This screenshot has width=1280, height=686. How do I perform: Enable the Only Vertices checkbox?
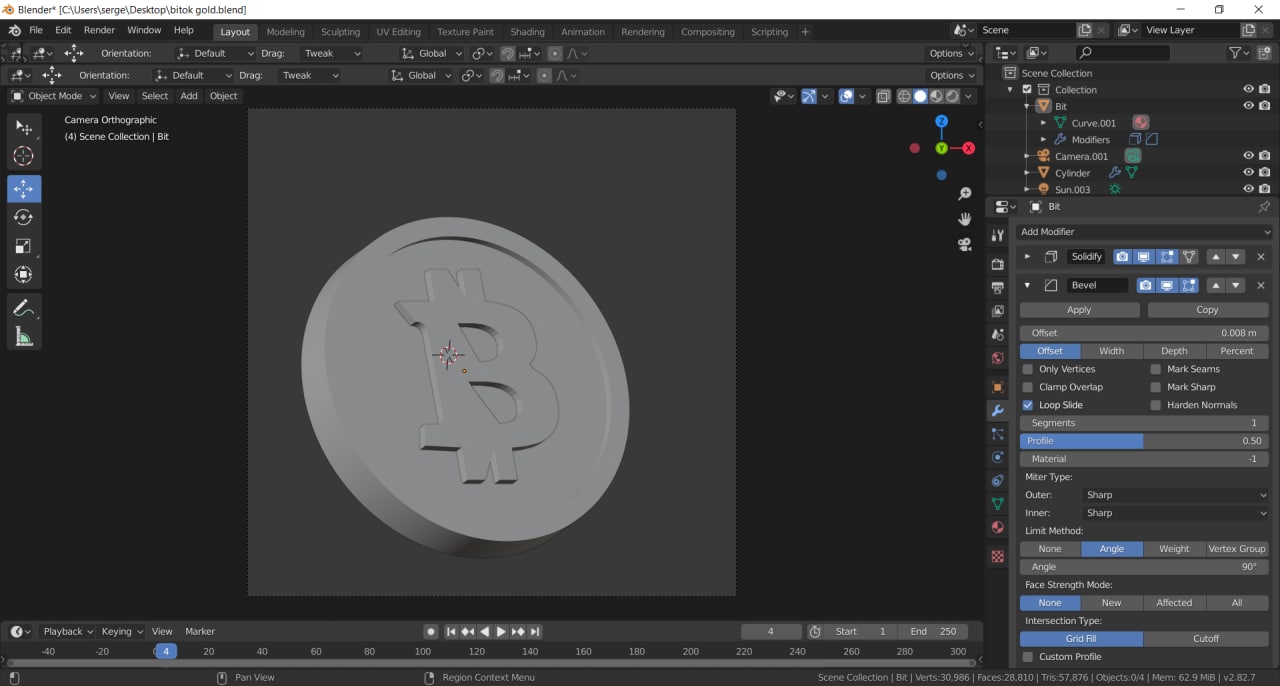click(x=1028, y=369)
